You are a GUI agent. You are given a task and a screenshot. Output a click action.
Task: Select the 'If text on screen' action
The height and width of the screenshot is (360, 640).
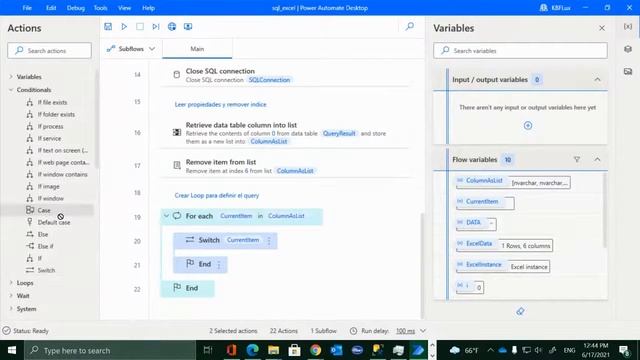(62, 151)
